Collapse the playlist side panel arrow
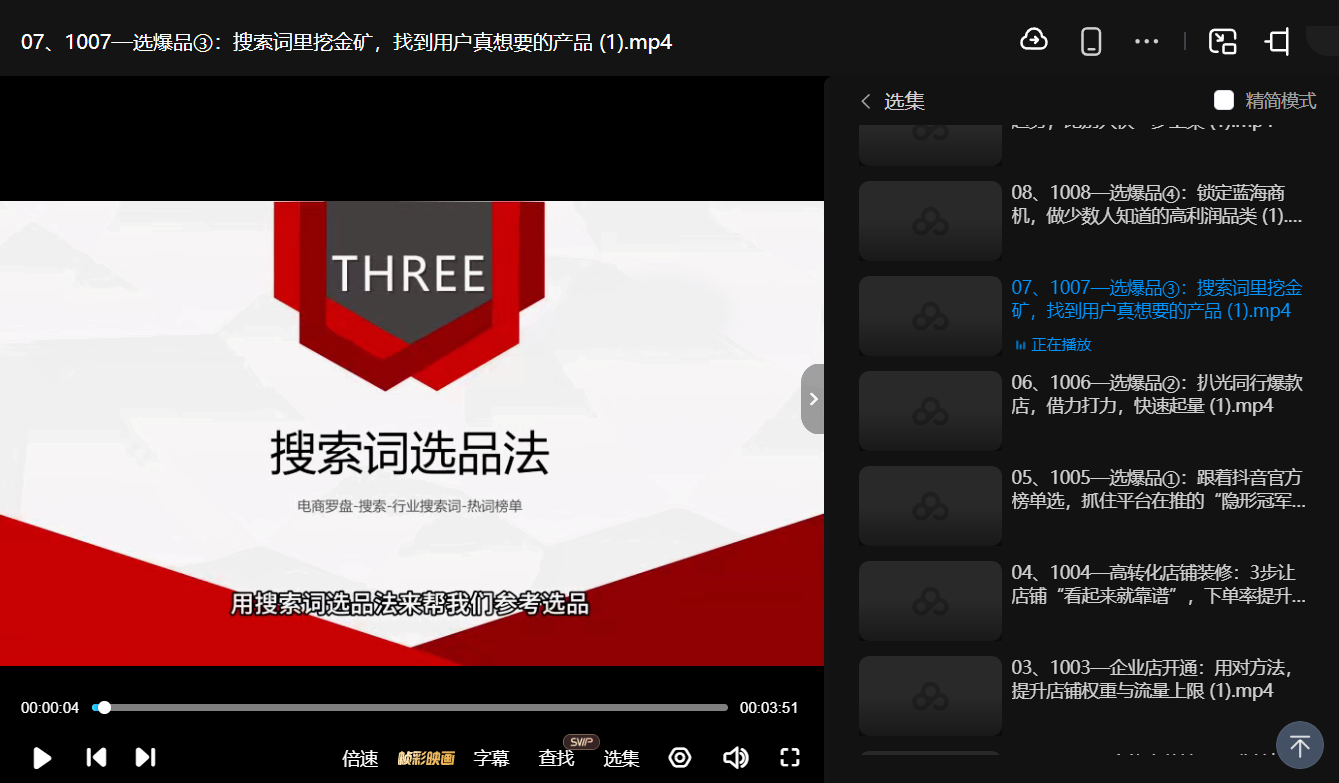 (813, 399)
